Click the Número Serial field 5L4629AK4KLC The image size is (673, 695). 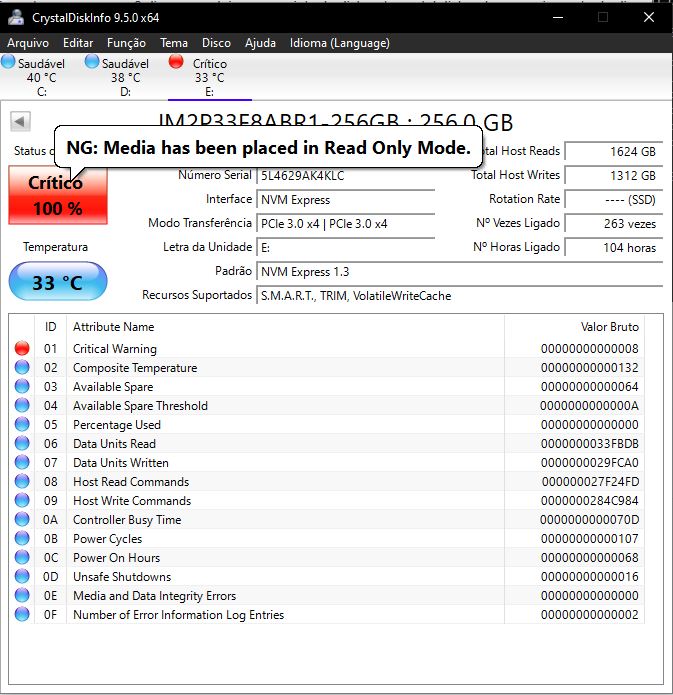345,176
